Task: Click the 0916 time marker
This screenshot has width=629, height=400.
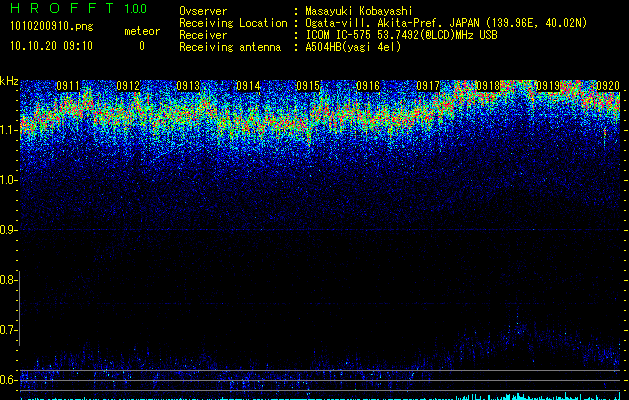Action: [x=368, y=86]
